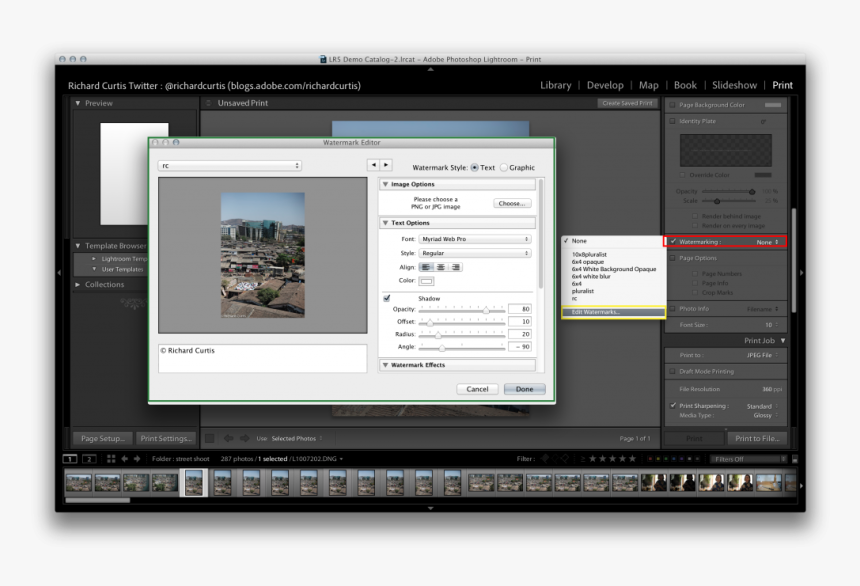Go back arrow in filmstrip bar
Image resolution: width=860 pixels, height=586 pixels.
[125, 459]
